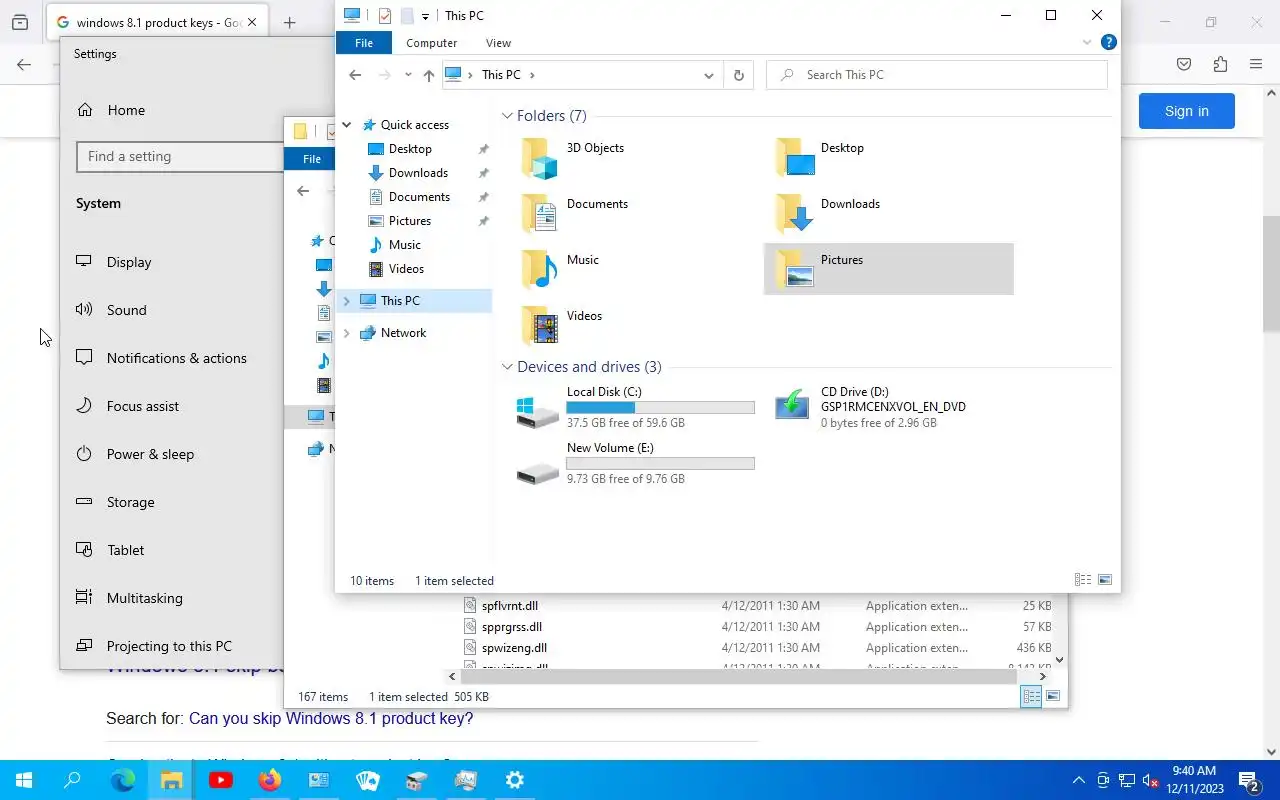Viewport: 1280px width, 800px height.
Task: Click New Volume (E:) usage bar
Action: 660,464
